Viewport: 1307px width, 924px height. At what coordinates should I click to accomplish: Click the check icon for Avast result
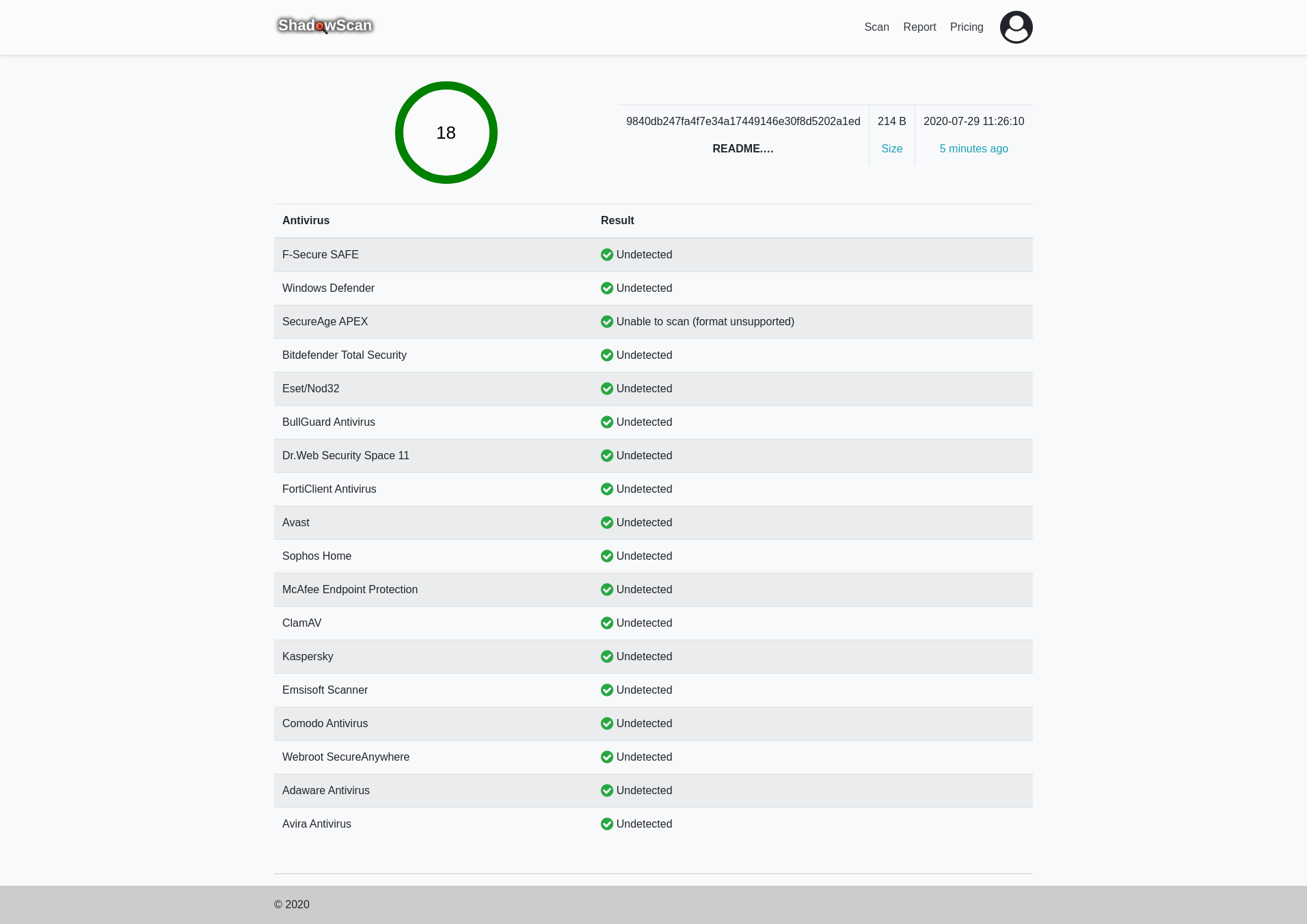pyautogui.click(x=606, y=523)
